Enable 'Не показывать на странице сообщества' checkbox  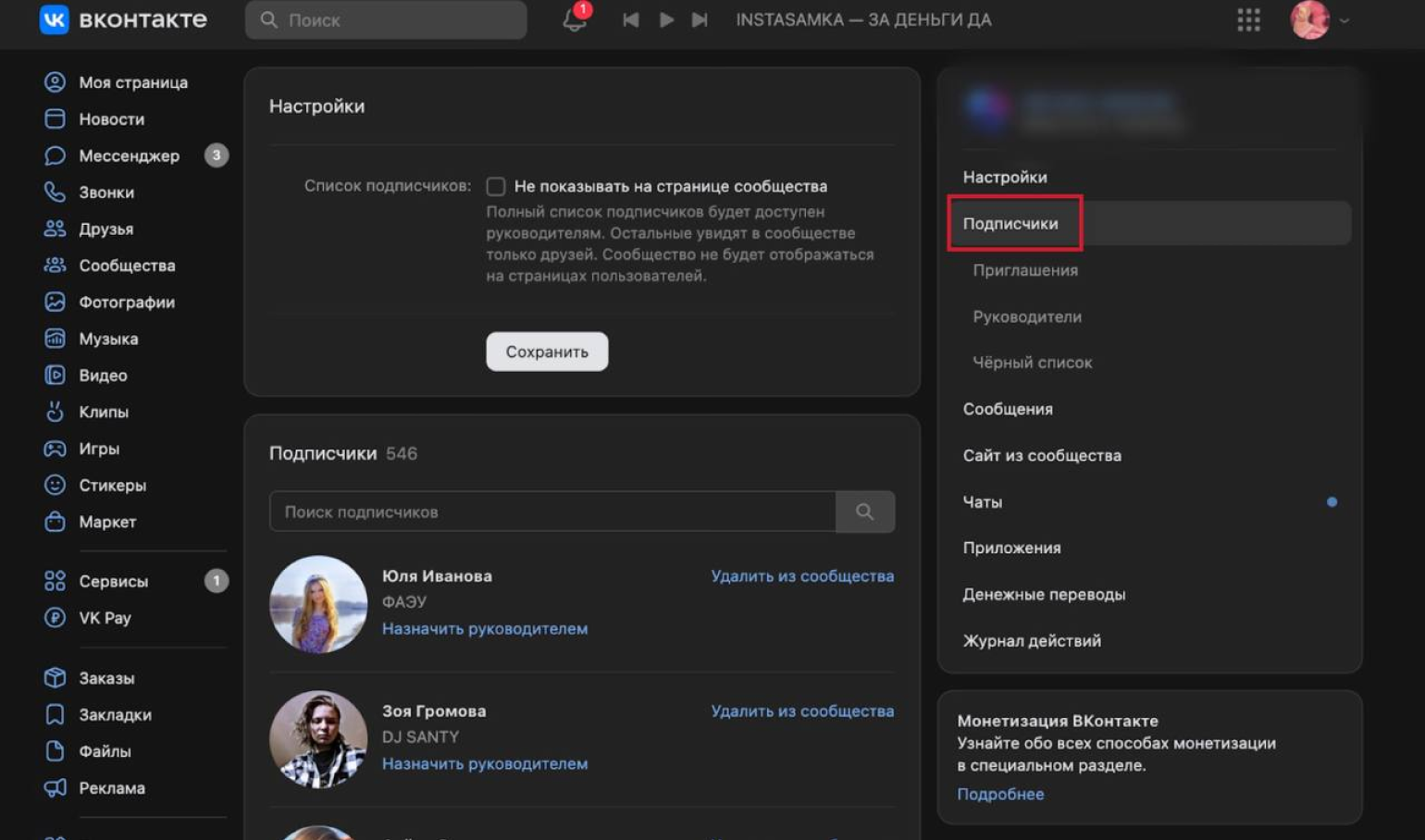[x=496, y=186]
